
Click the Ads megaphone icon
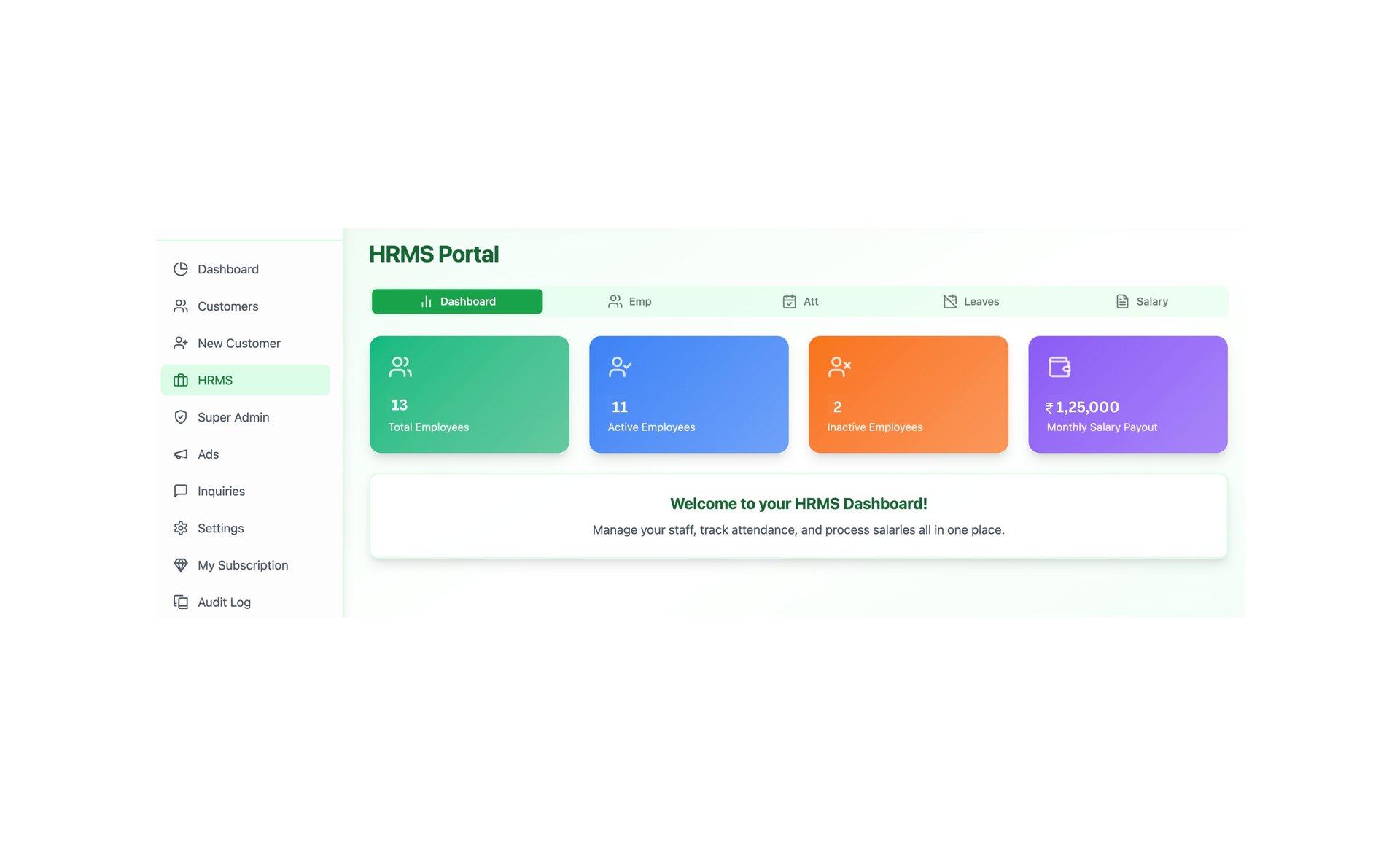(x=180, y=454)
